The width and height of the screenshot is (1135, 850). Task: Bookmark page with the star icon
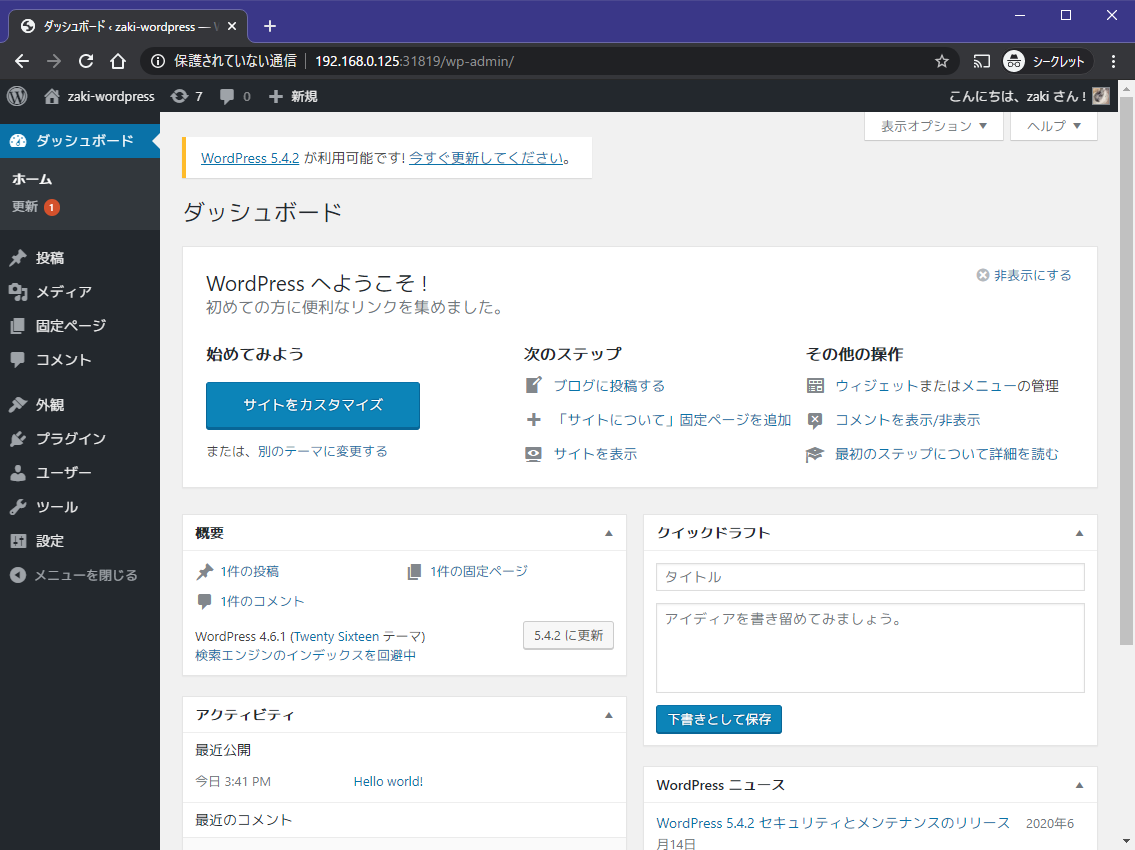point(942,62)
